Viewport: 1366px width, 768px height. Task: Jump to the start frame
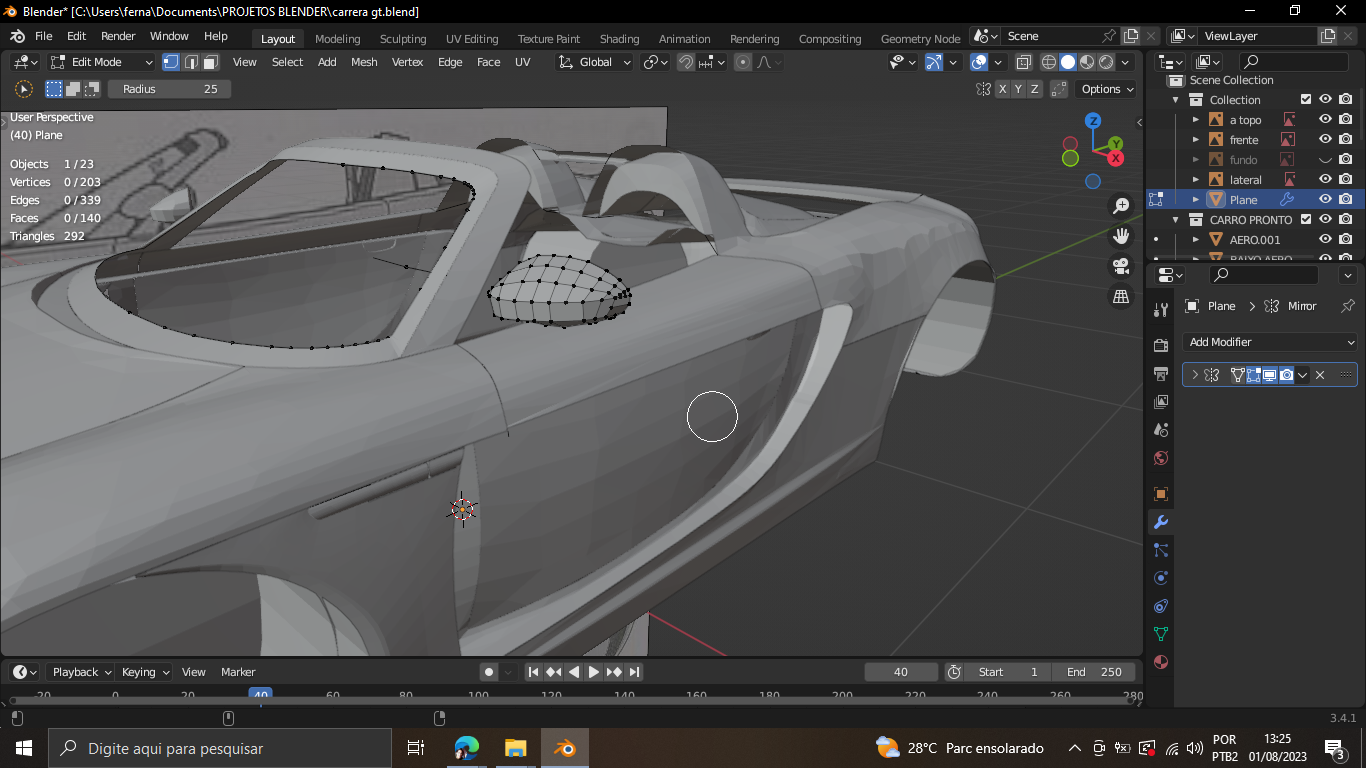pos(533,672)
